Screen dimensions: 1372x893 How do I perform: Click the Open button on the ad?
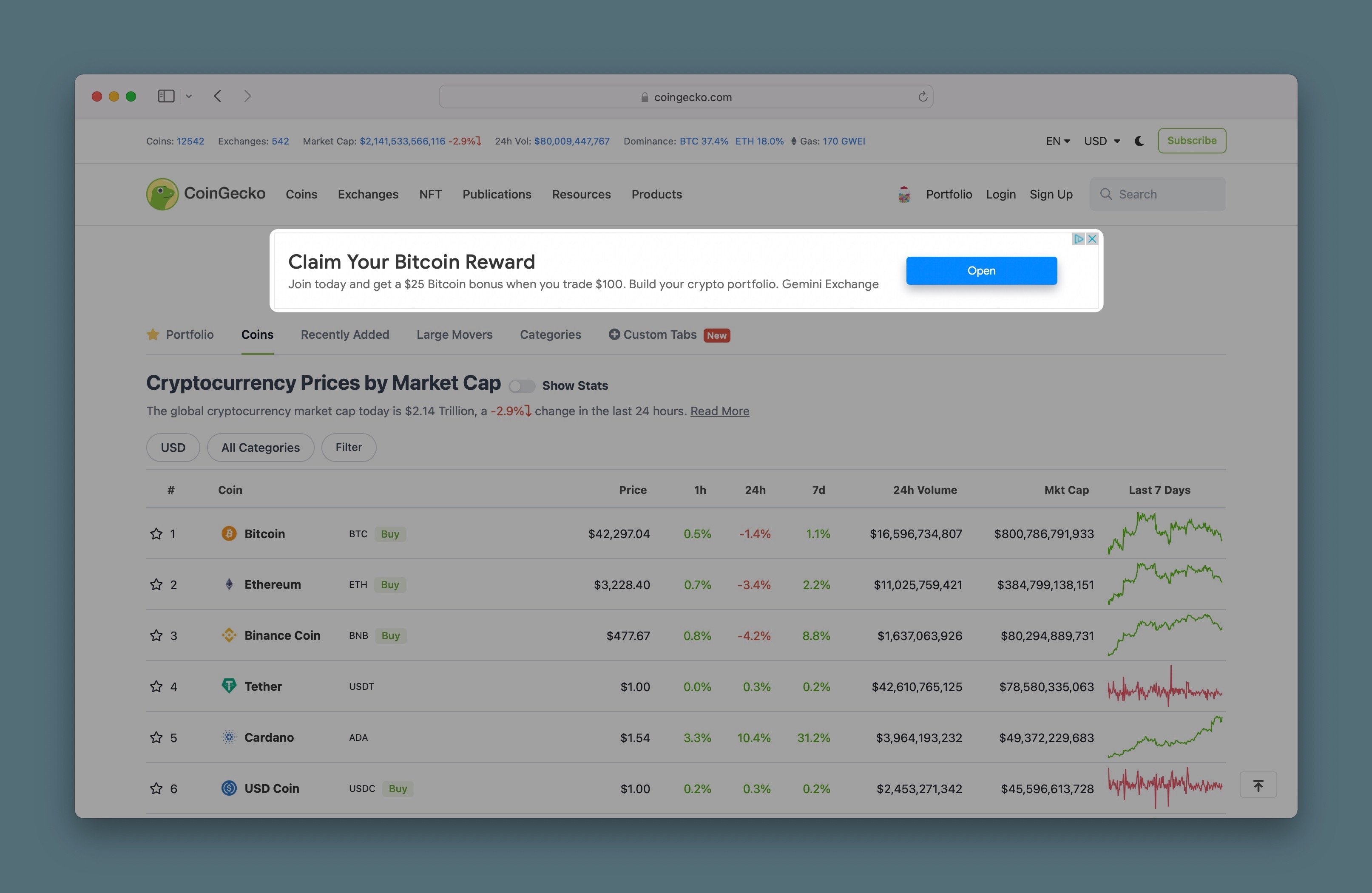[981, 270]
